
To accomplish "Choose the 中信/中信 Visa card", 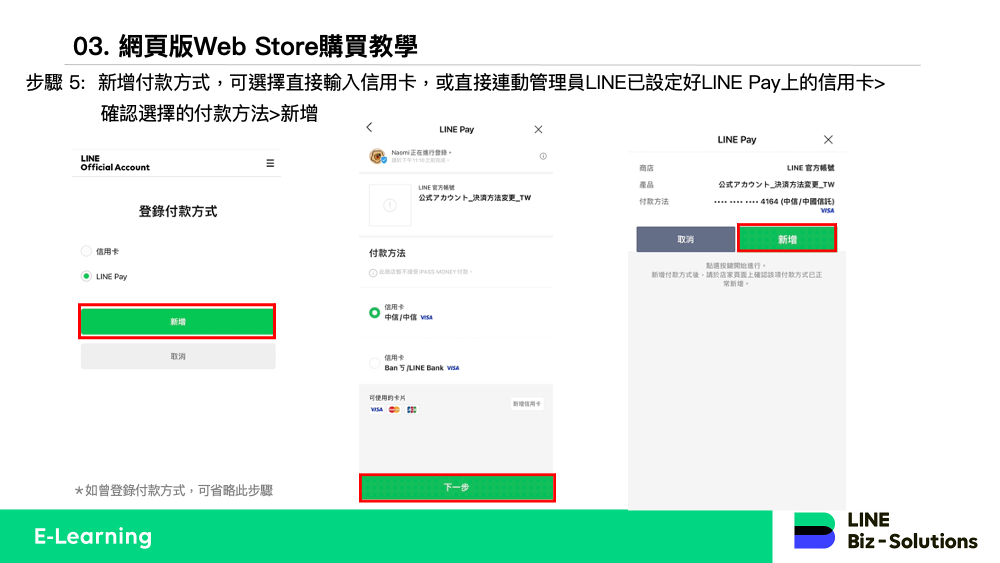I will pyautogui.click(x=375, y=312).
